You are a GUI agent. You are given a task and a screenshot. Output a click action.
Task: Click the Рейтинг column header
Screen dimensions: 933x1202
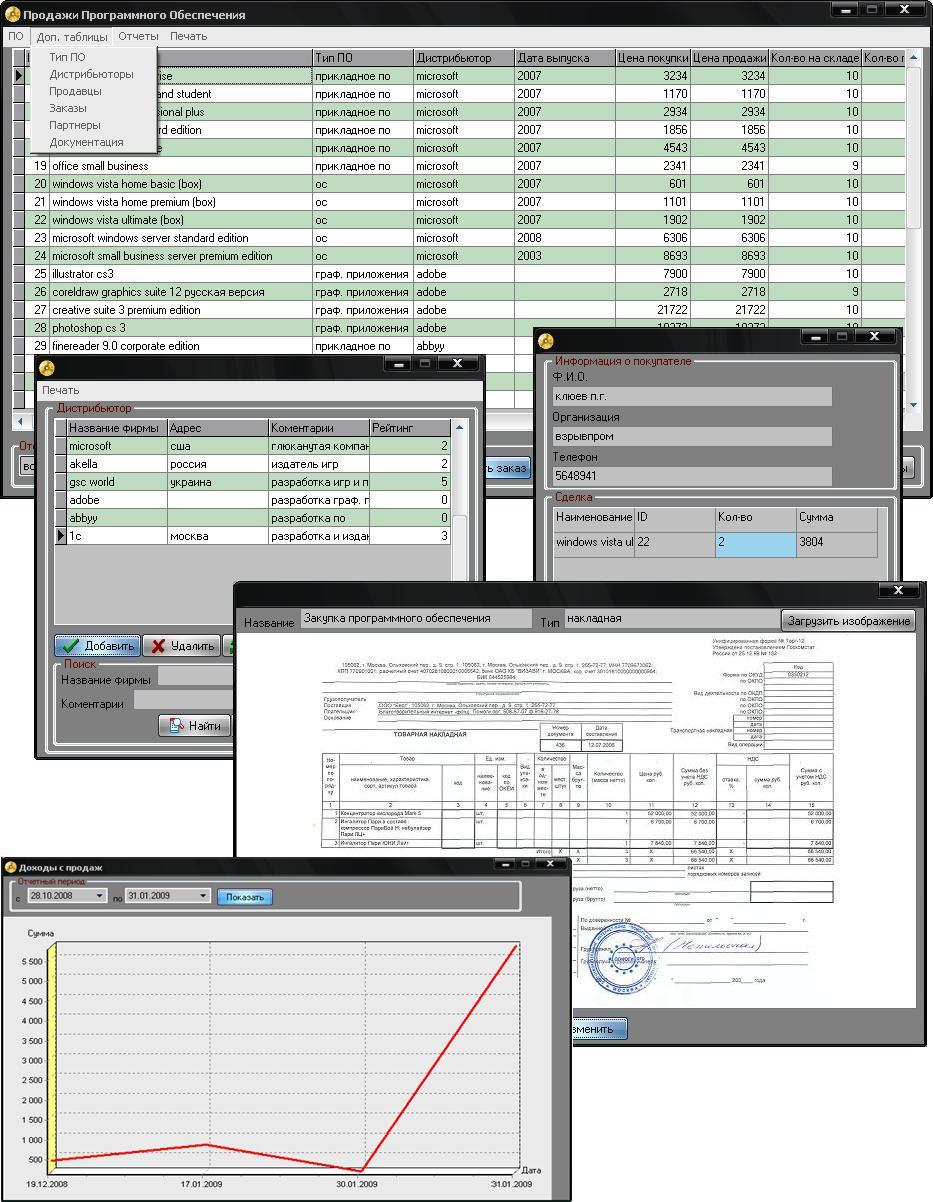pos(410,428)
